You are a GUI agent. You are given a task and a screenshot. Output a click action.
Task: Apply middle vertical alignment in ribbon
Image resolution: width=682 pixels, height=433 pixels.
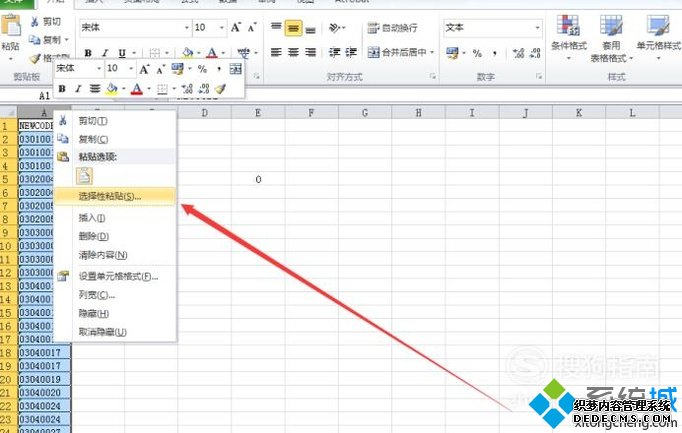pos(294,28)
